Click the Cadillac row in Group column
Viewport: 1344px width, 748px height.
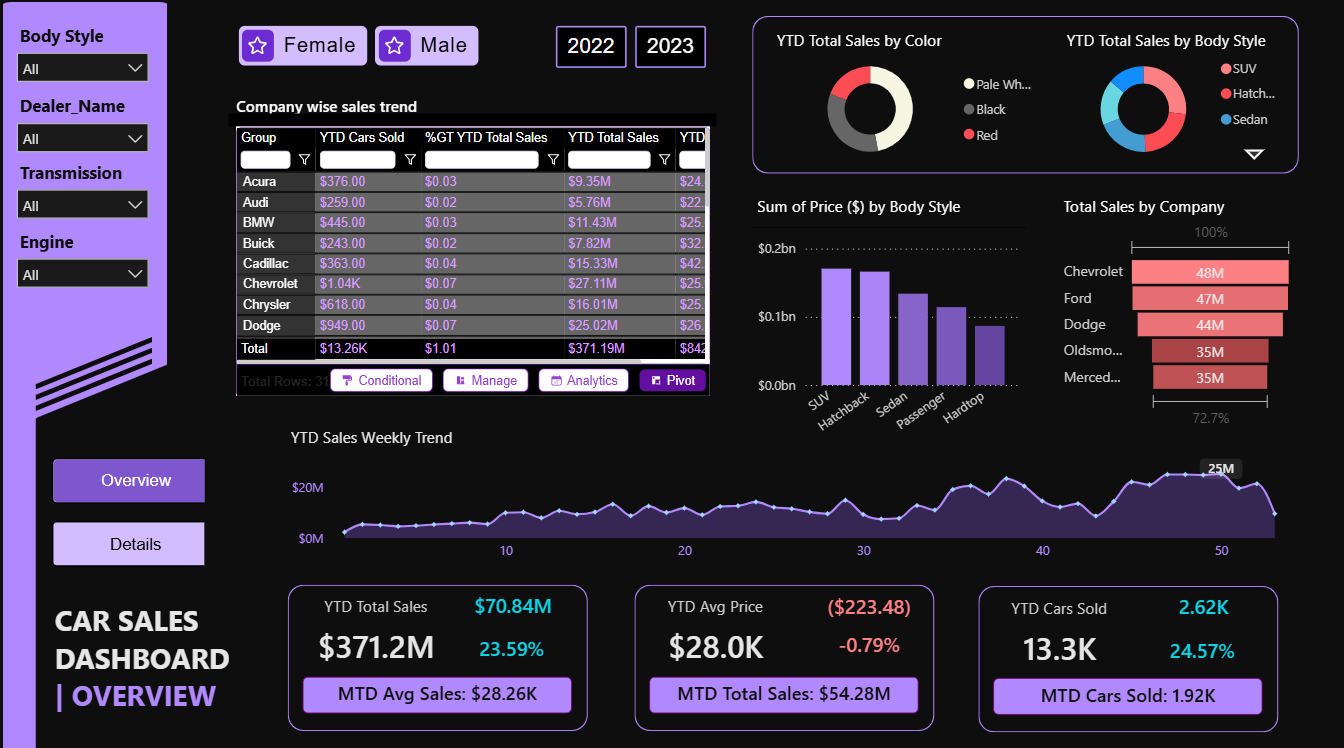tap(275, 263)
